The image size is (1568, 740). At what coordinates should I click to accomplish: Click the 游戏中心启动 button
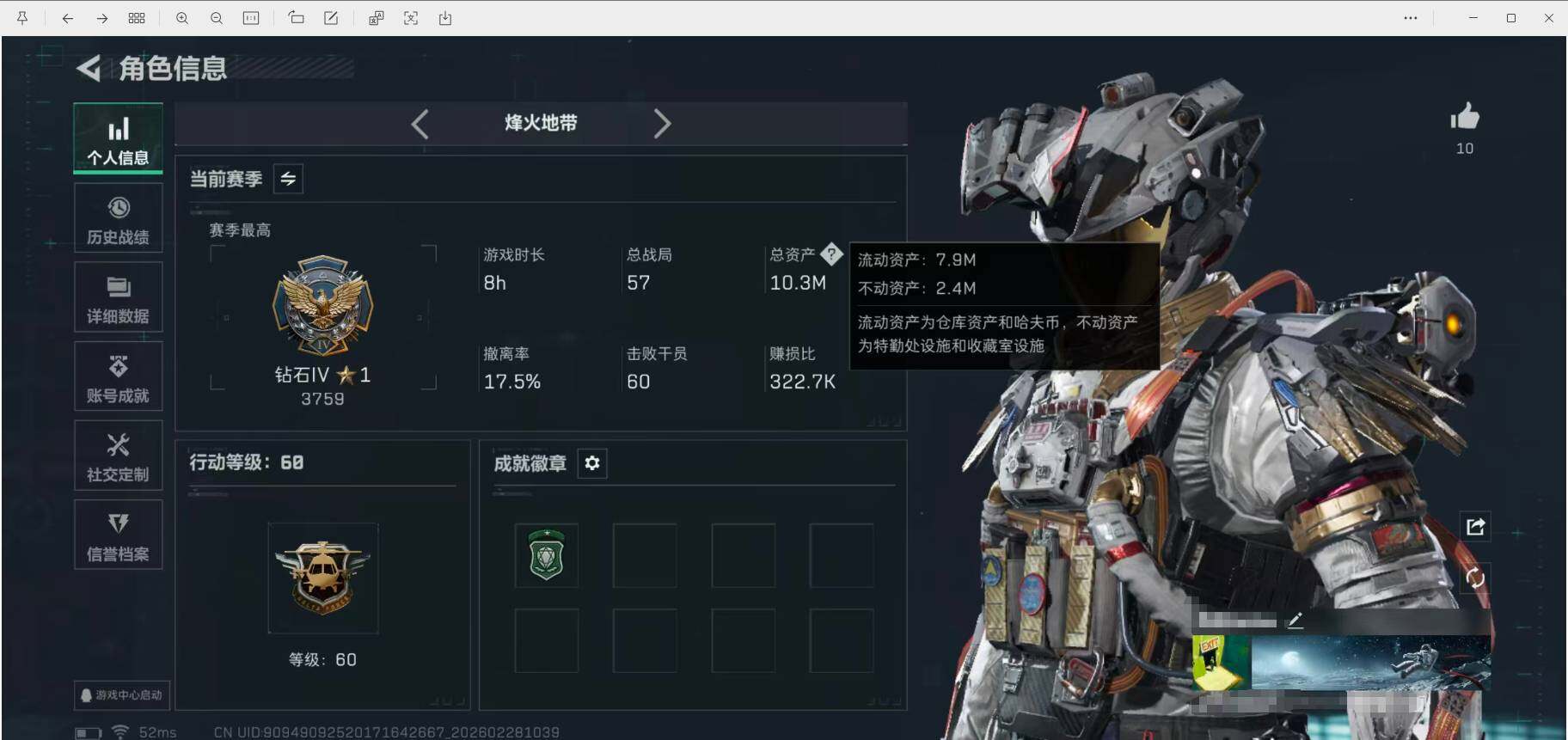[121, 694]
